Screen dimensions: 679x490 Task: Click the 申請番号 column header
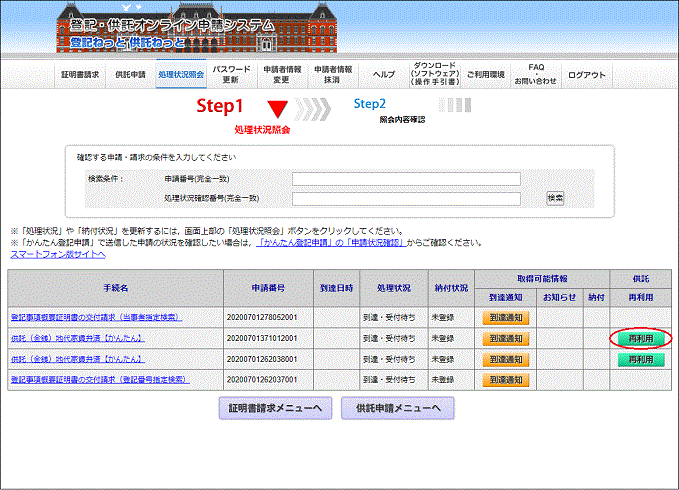[268, 288]
